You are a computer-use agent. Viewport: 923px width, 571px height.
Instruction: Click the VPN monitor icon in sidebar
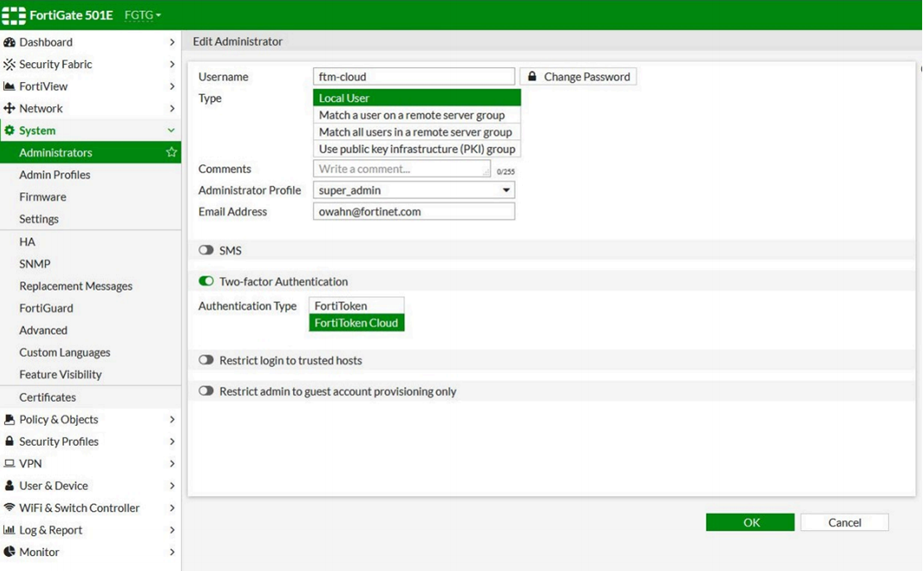9,464
